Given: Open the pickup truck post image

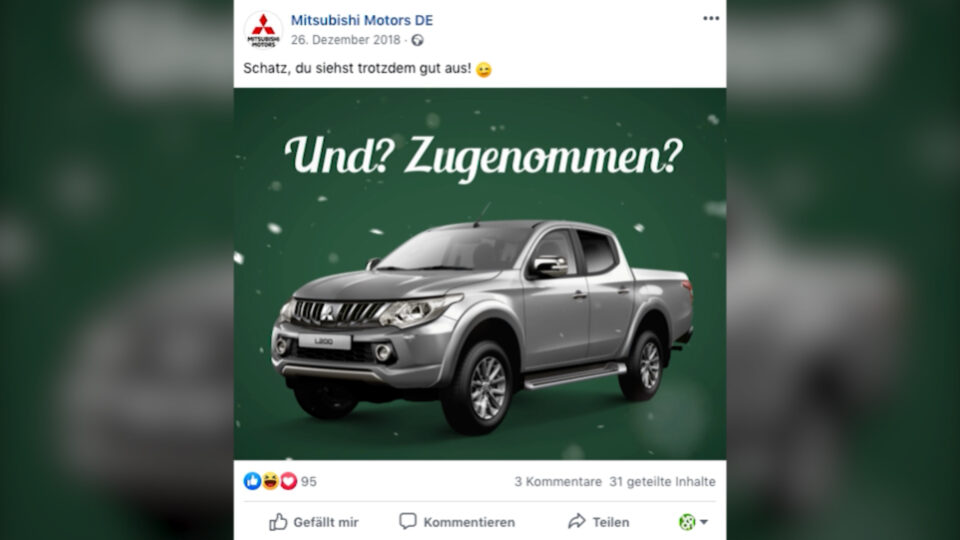Looking at the screenshot, I should tap(480, 274).
